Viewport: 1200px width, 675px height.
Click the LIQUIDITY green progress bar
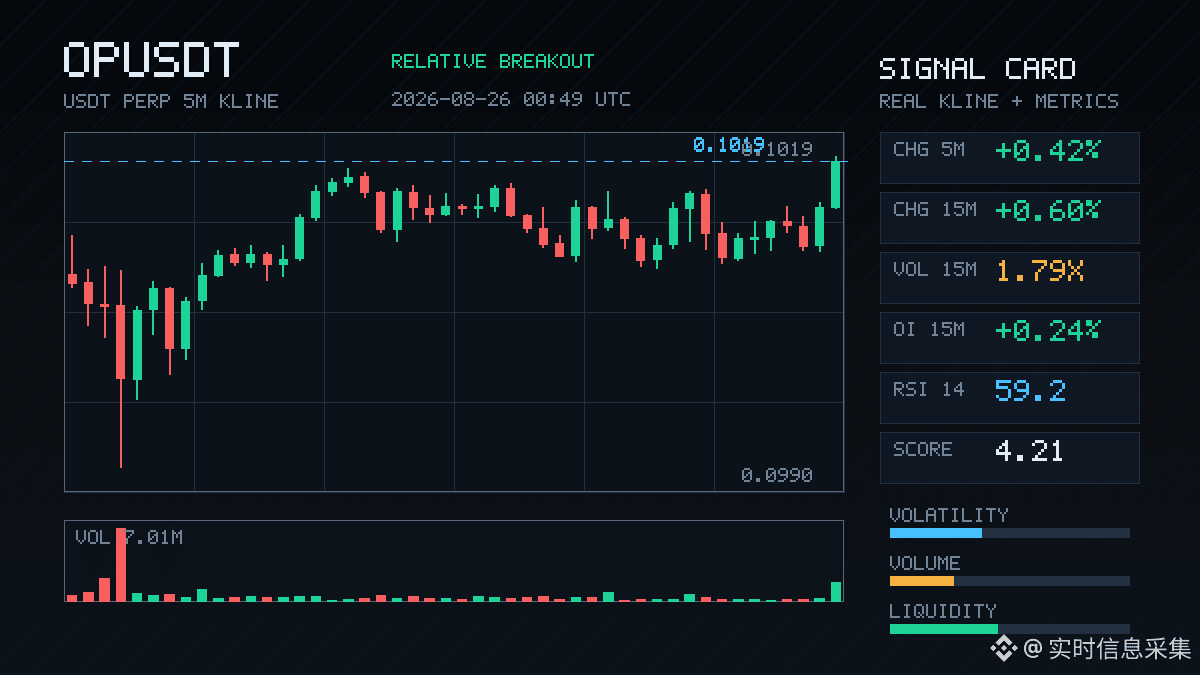tap(1009, 629)
